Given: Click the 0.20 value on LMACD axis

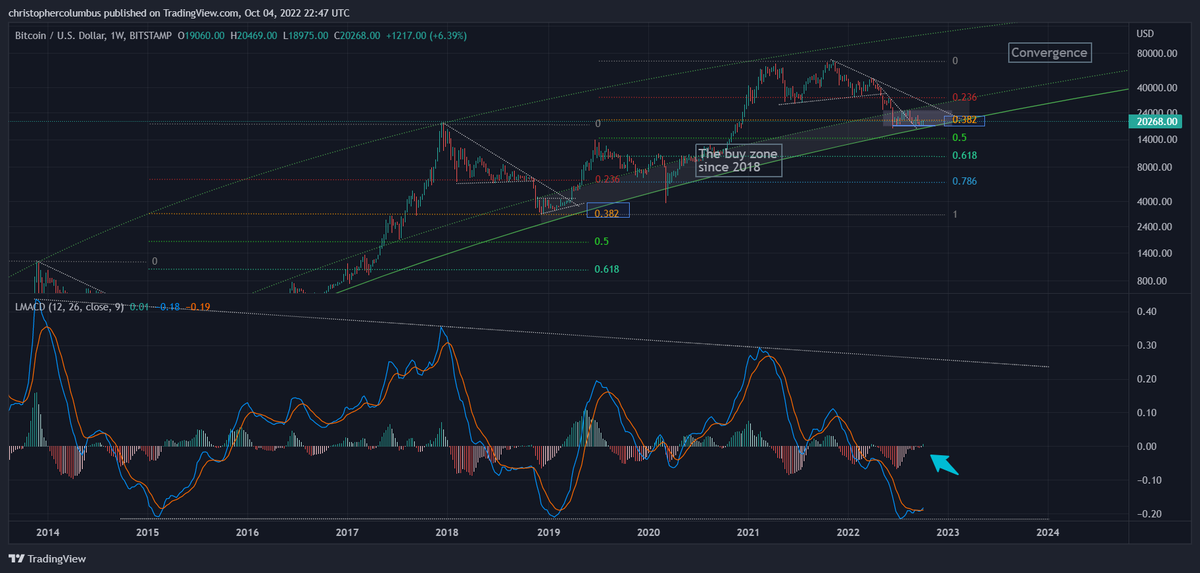Looking at the screenshot, I should (x=1148, y=379).
